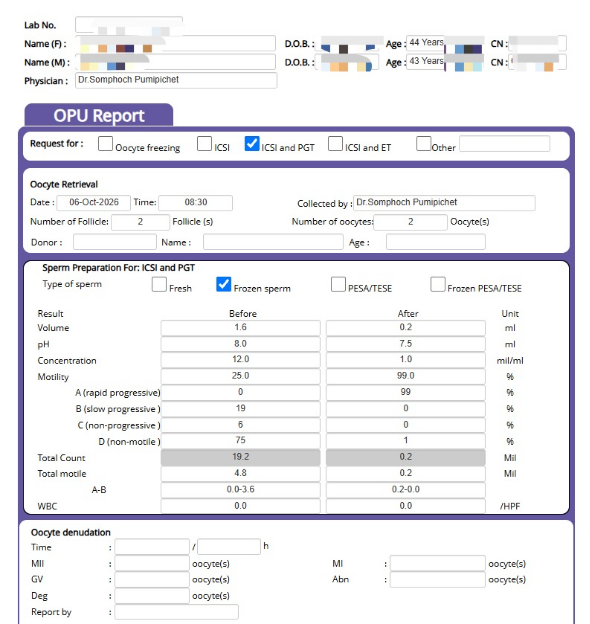590x624 pixels.
Task: Edit Total motile Before value 4.8
Action: pyautogui.click(x=240, y=474)
